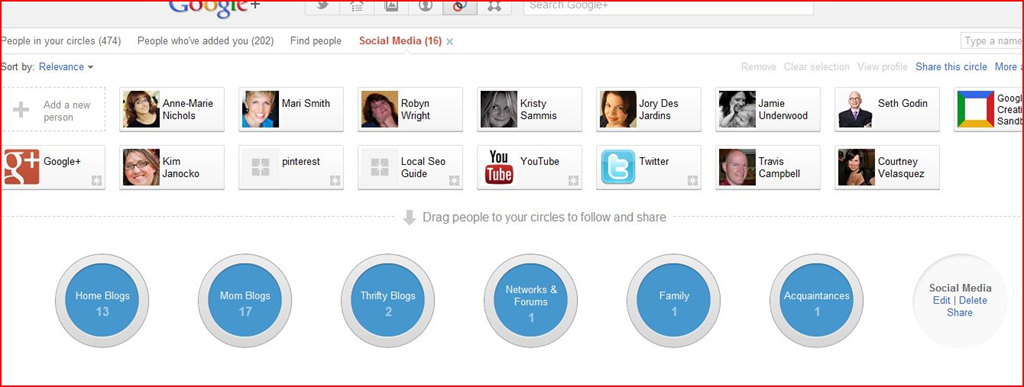
Task: Select the Social Media (16) tab
Action: [x=400, y=41]
